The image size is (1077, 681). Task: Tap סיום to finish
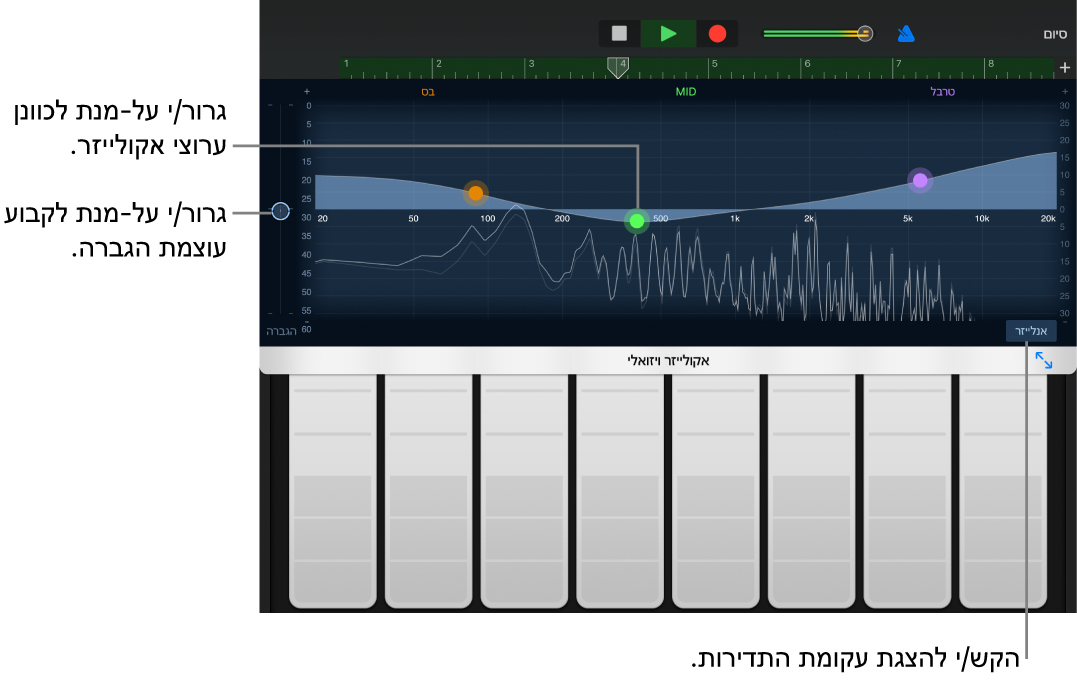1055,34
